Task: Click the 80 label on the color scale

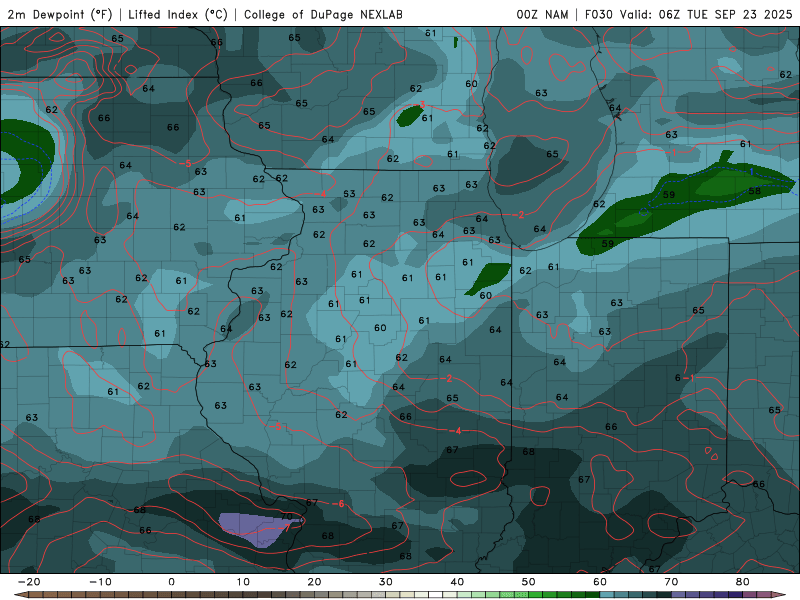Action: pos(743,582)
